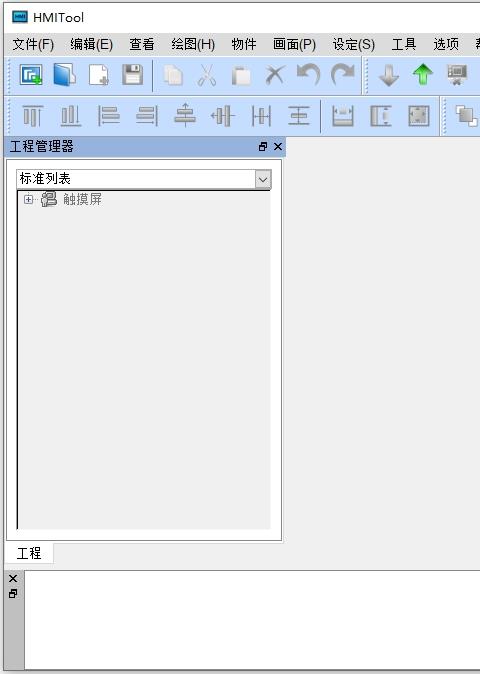
Task: Close the 工程管理器 panel
Action: click(x=278, y=147)
